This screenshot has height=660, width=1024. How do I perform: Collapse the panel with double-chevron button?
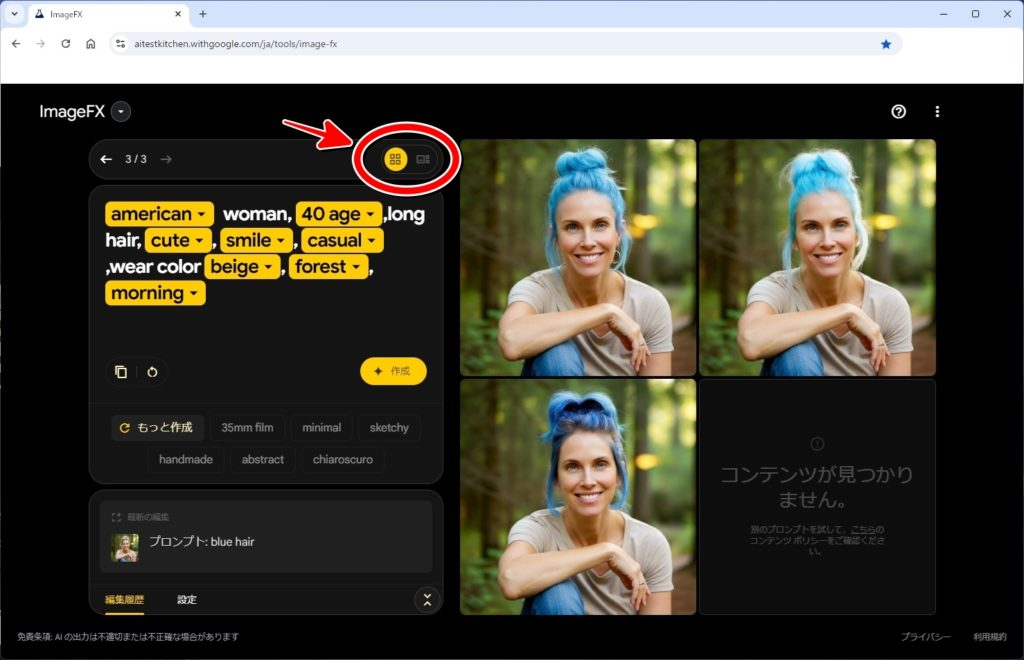[x=427, y=600]
